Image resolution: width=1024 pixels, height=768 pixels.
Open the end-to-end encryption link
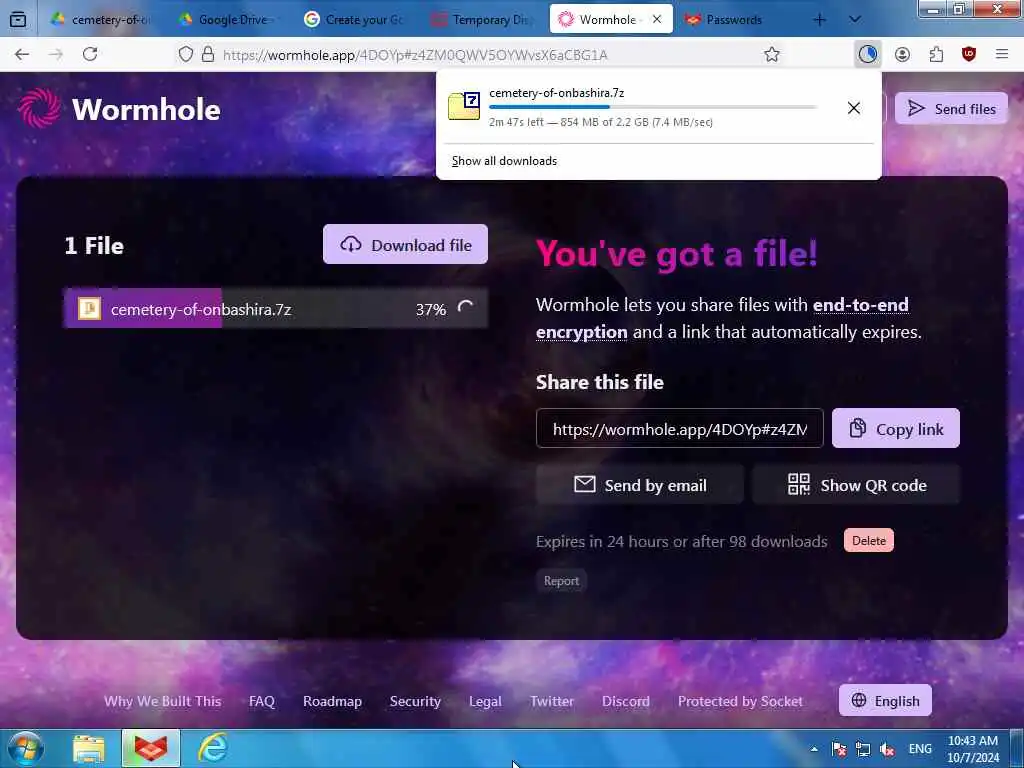tap(722, 318)
